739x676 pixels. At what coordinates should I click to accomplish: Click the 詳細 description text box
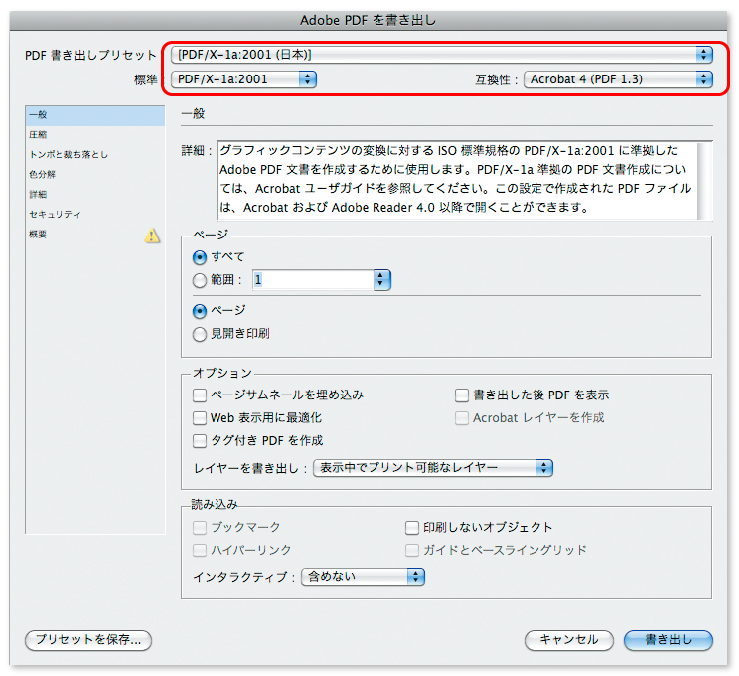(457, 181)
